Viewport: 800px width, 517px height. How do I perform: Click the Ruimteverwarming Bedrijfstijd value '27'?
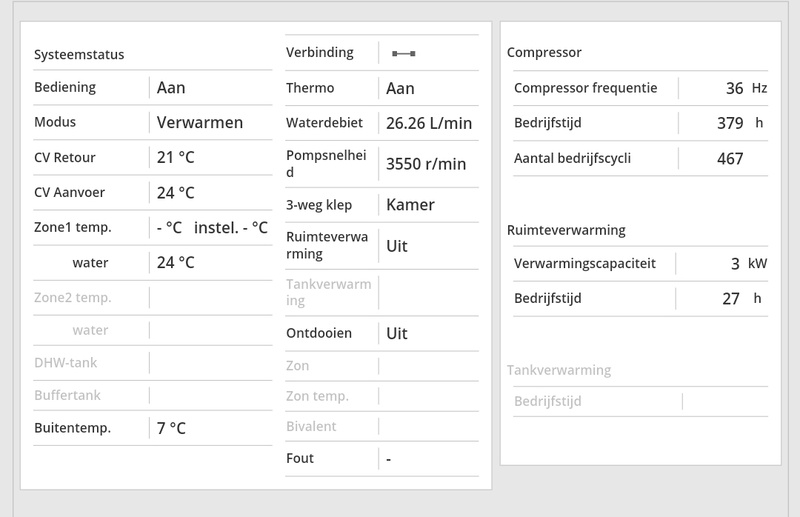point(731,299)
